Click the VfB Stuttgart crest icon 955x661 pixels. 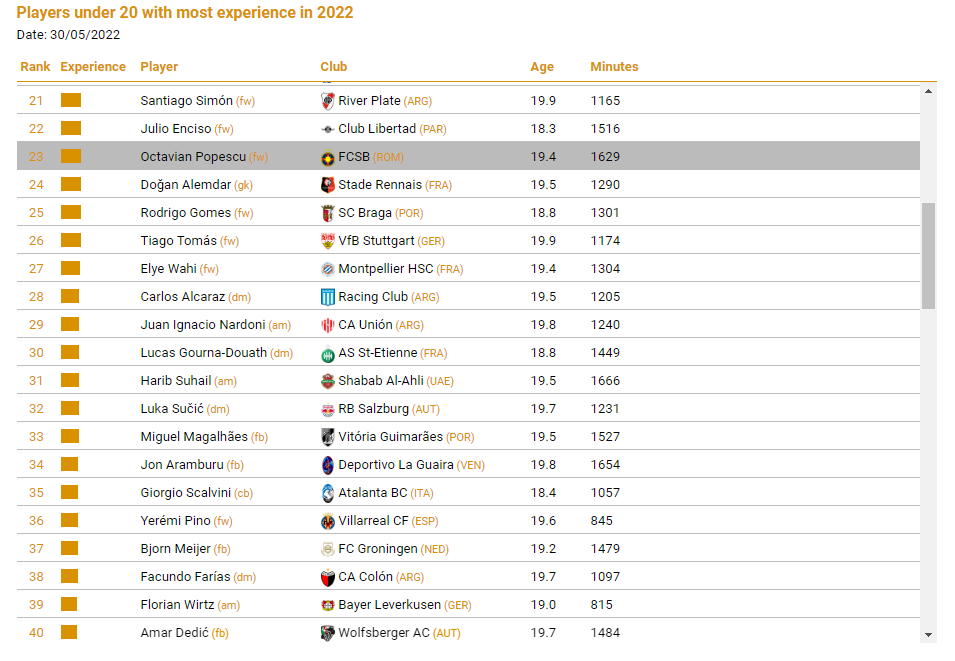pyautogui.click(x=328, y=241)
